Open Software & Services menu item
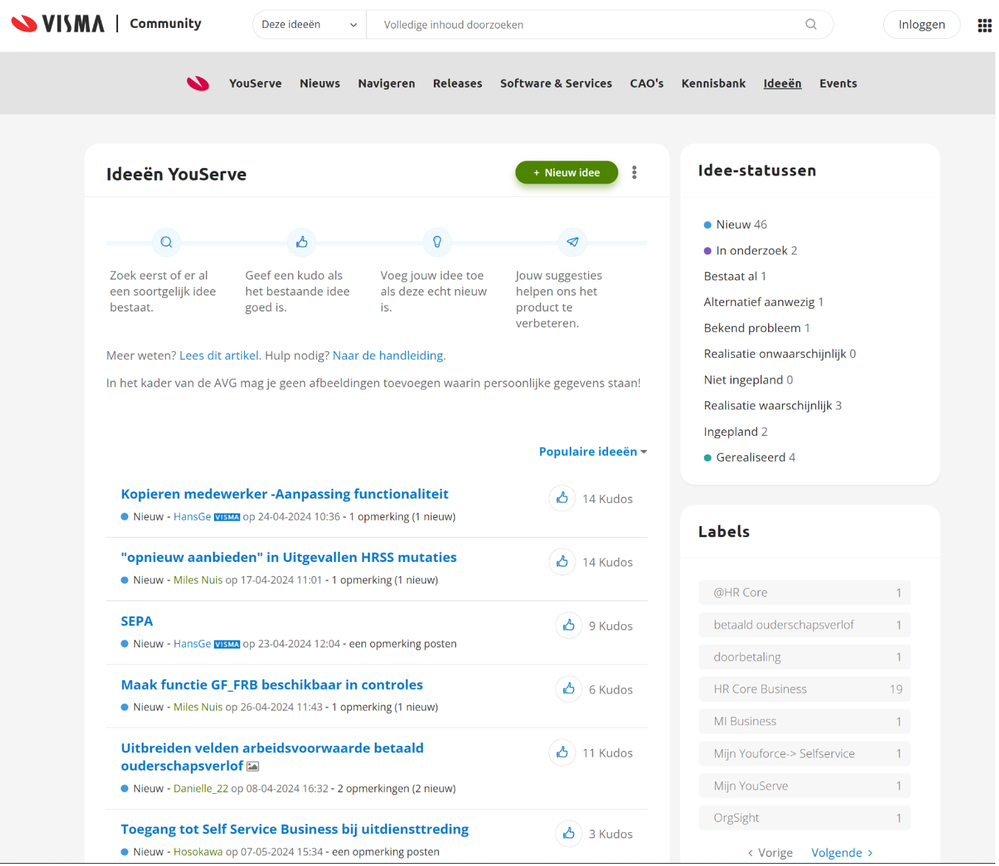Image resolution: width=999 pixels, height=866 pixels. [556, 83]
